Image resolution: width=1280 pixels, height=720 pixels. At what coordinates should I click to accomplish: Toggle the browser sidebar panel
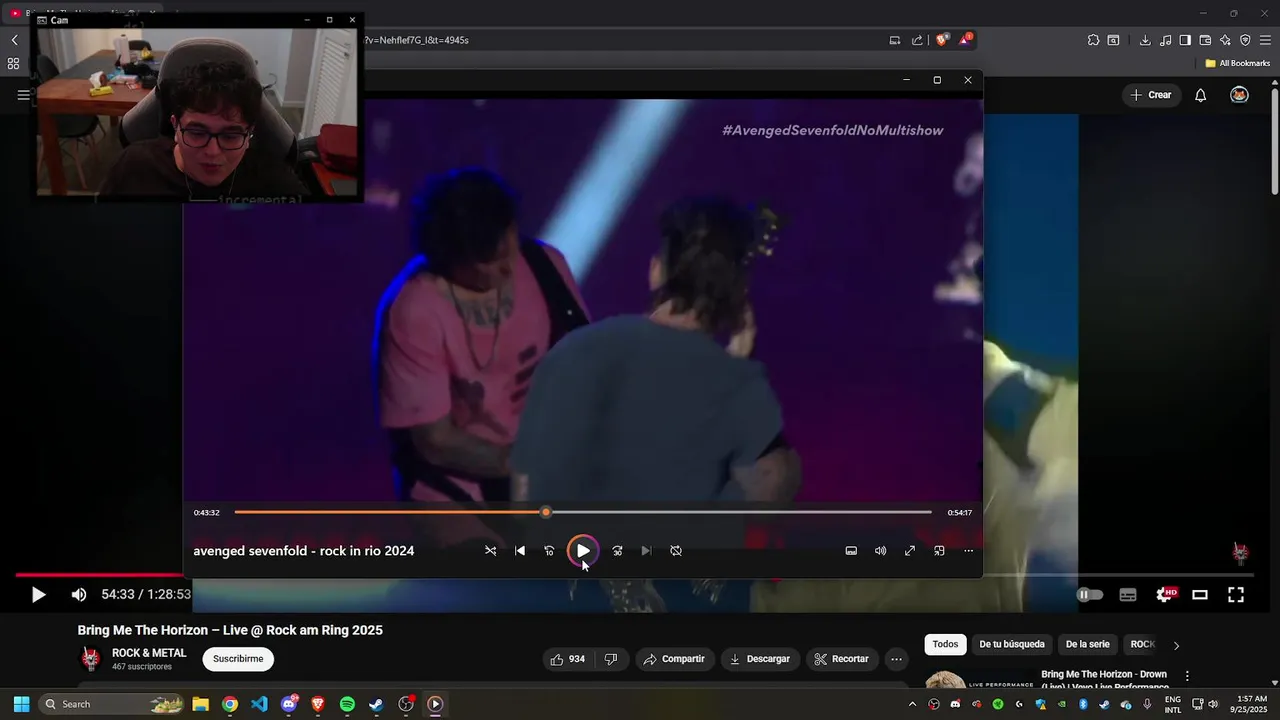pyautogui.click(x=1185, y=40)
